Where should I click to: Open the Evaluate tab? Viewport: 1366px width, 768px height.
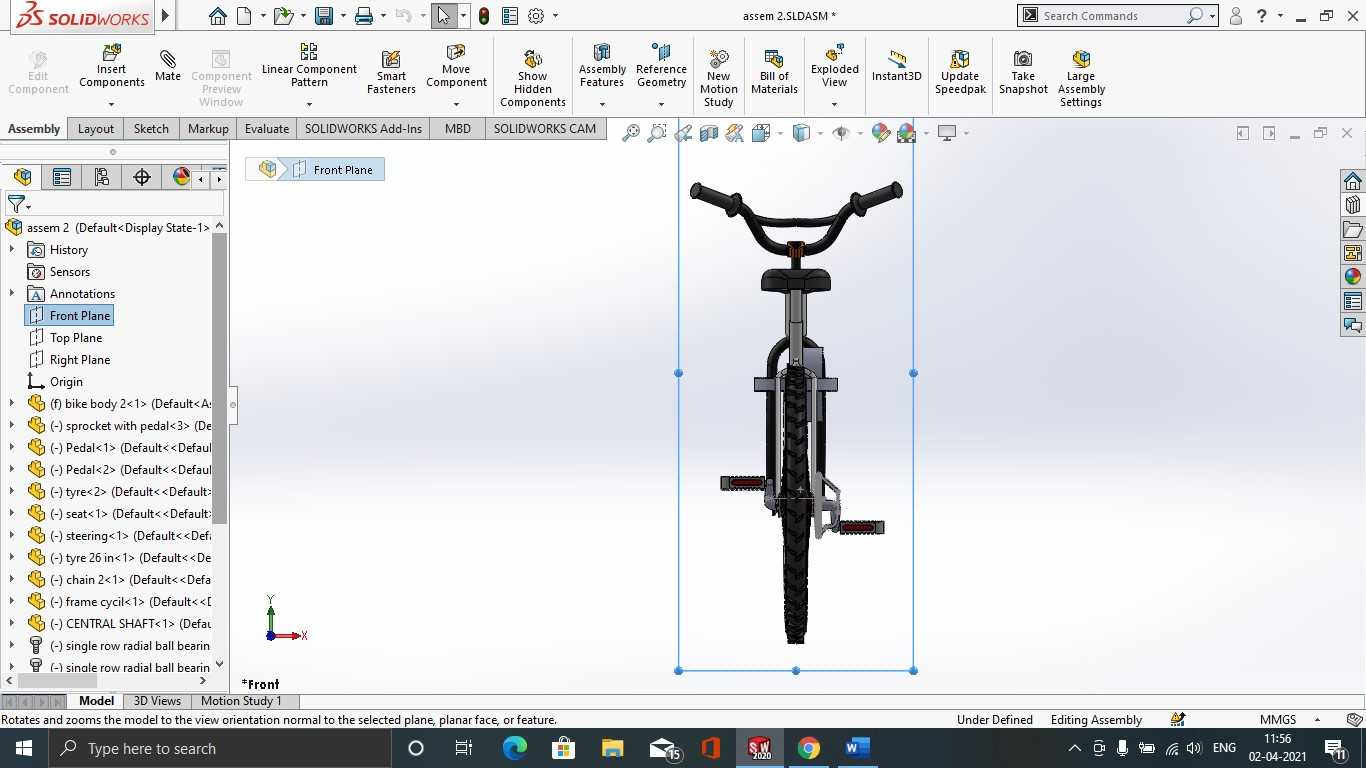(x=267, y=129)
